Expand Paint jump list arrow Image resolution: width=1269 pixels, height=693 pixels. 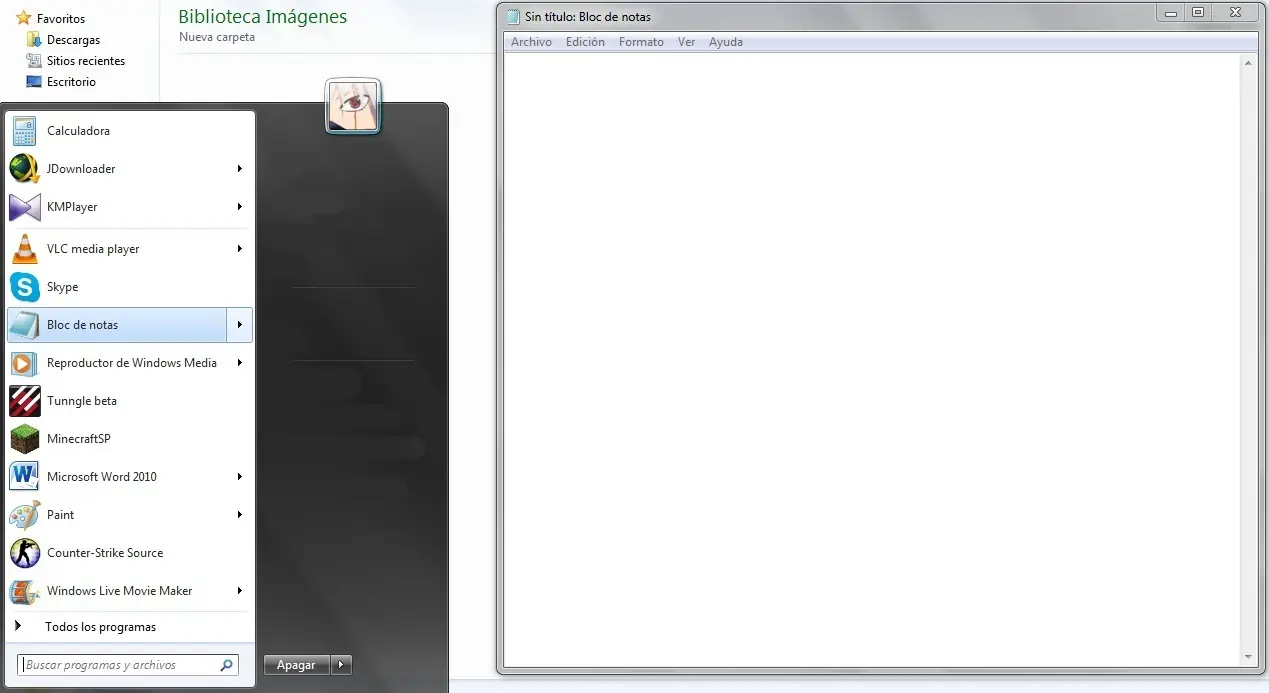click(240, 515)
